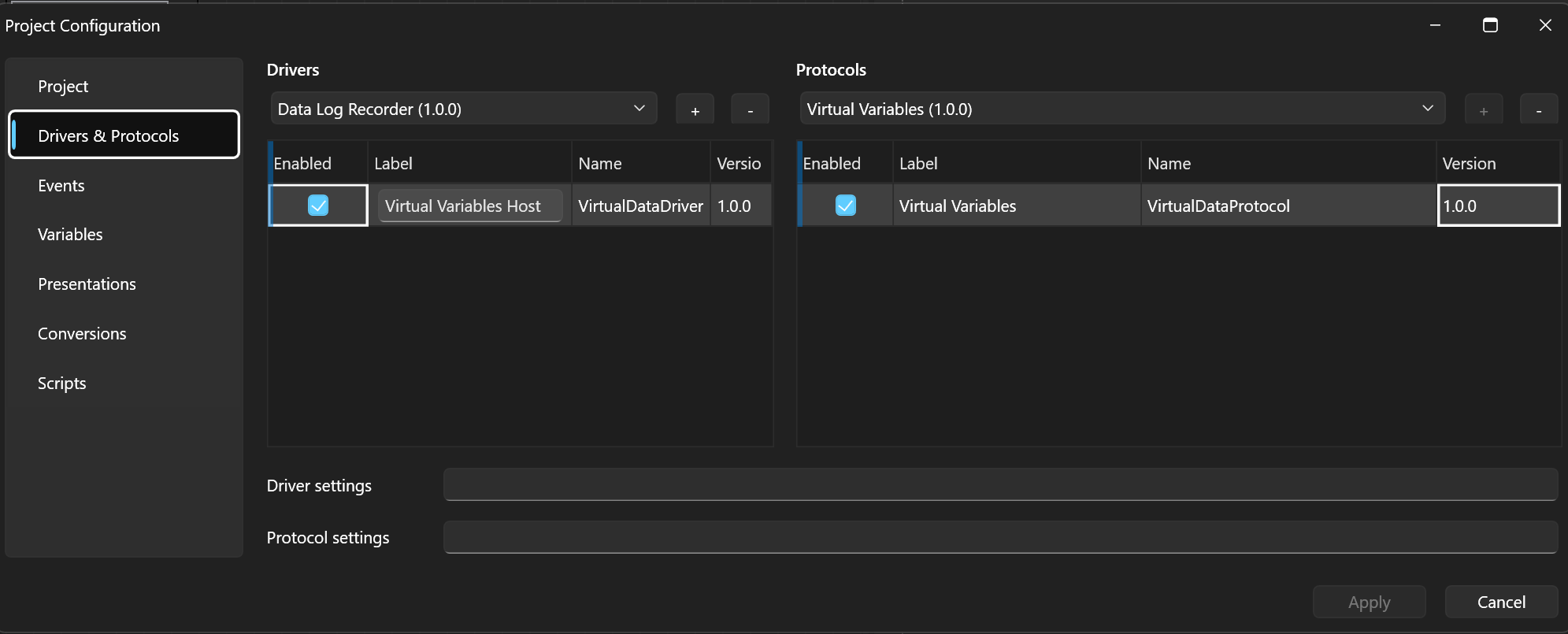Viewport: 1568px width, 634px height.
Task: Select the drivers table 1.0.0 version cell
Action: pos(740,206)
